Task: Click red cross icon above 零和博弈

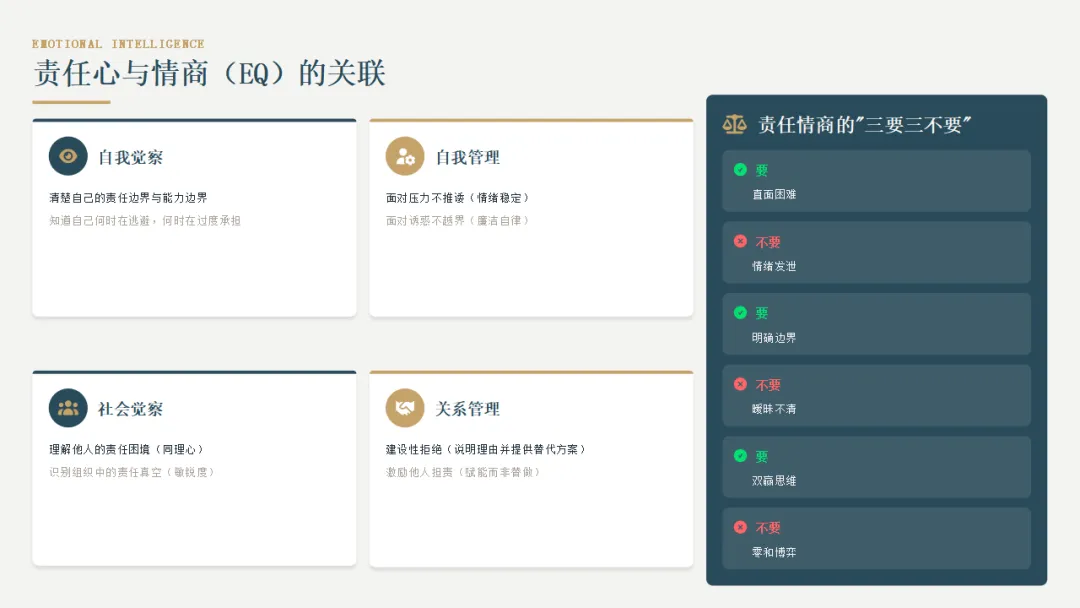Action: (x=740, y=527)
